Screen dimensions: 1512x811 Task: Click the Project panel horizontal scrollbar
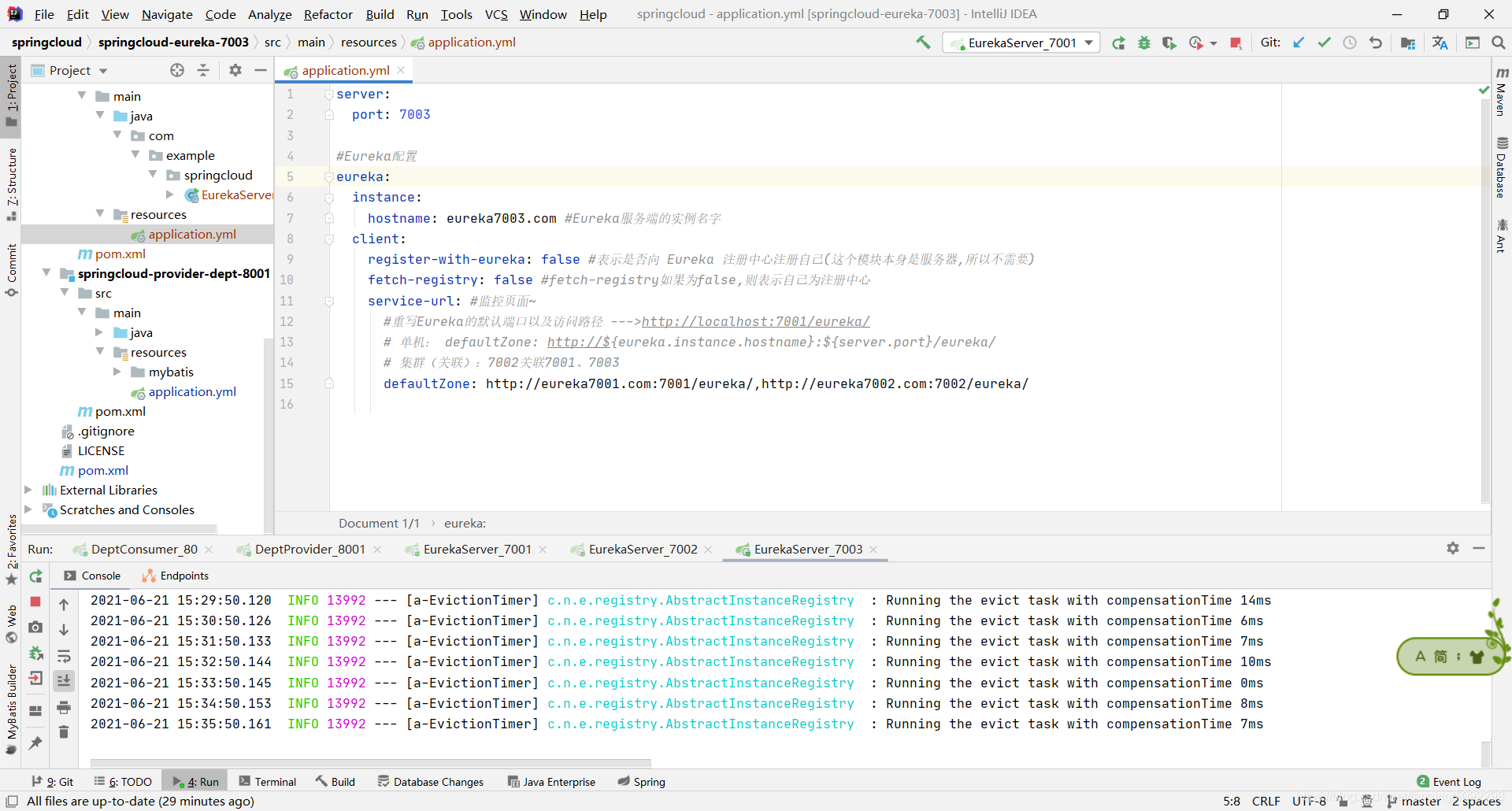pyautogui.click(x=118, y=528)
